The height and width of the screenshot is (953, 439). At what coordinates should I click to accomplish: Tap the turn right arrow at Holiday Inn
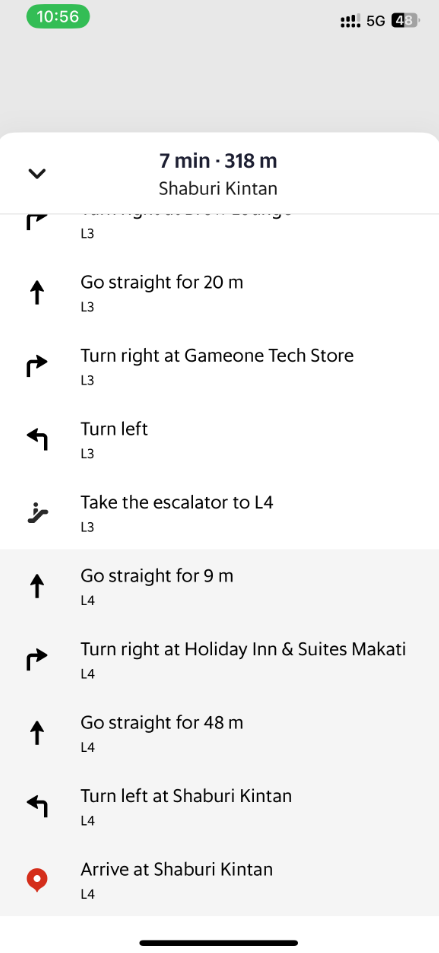point(37,660)
